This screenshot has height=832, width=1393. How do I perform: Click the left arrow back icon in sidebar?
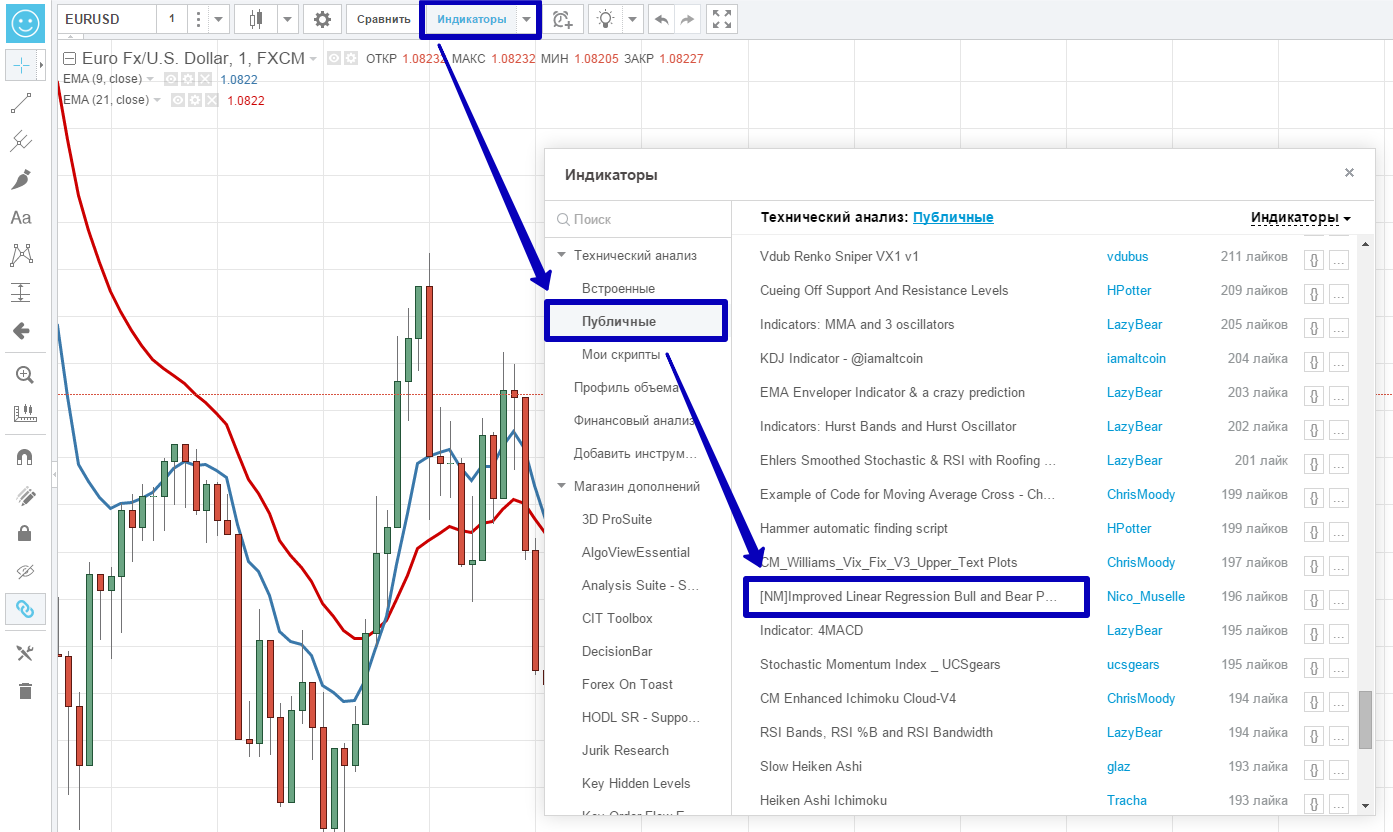pyautogui.click(x=22, y=331)
